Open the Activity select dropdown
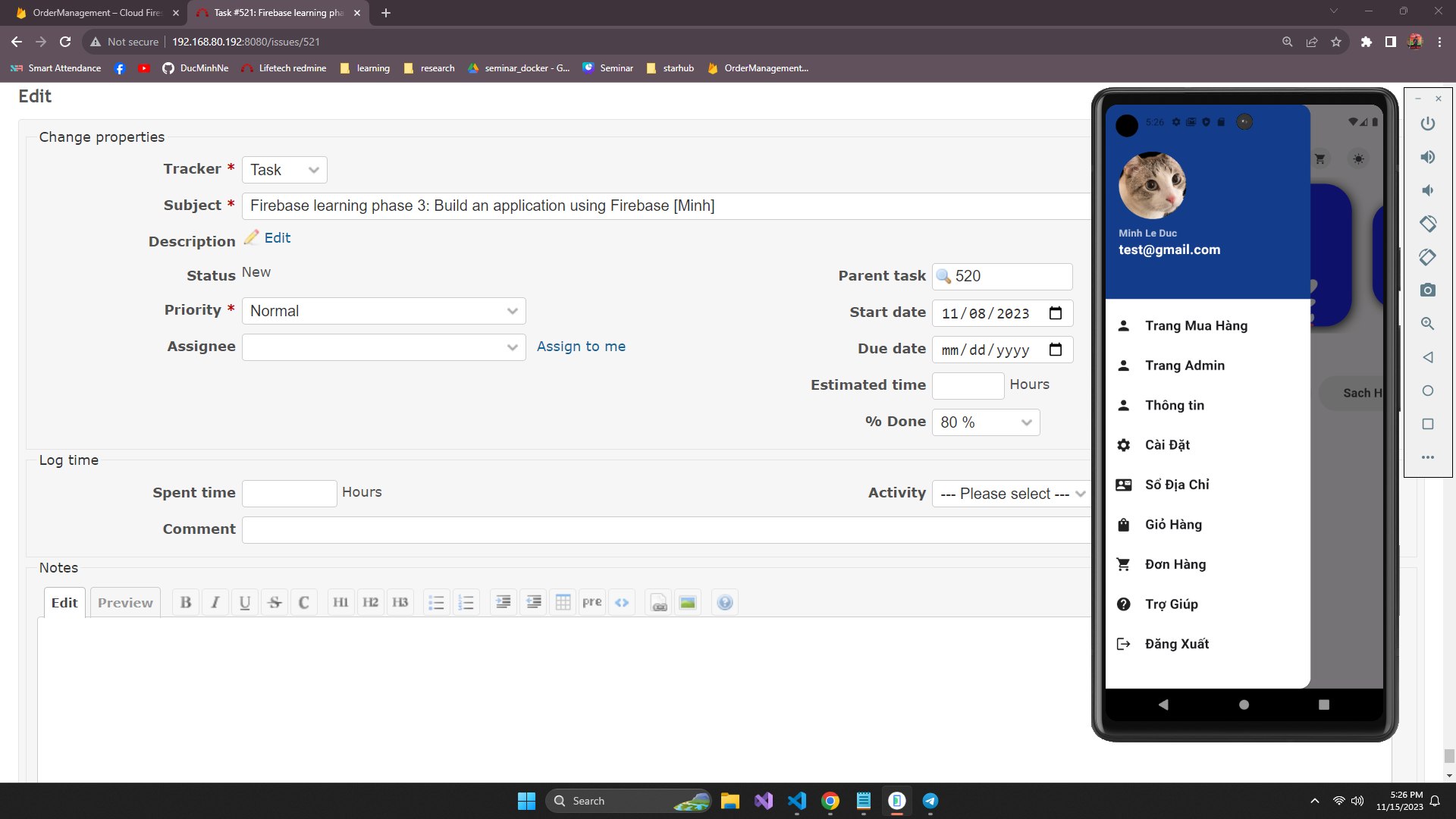Viewport: 1456px width, 819px height. coord(1012,494)
